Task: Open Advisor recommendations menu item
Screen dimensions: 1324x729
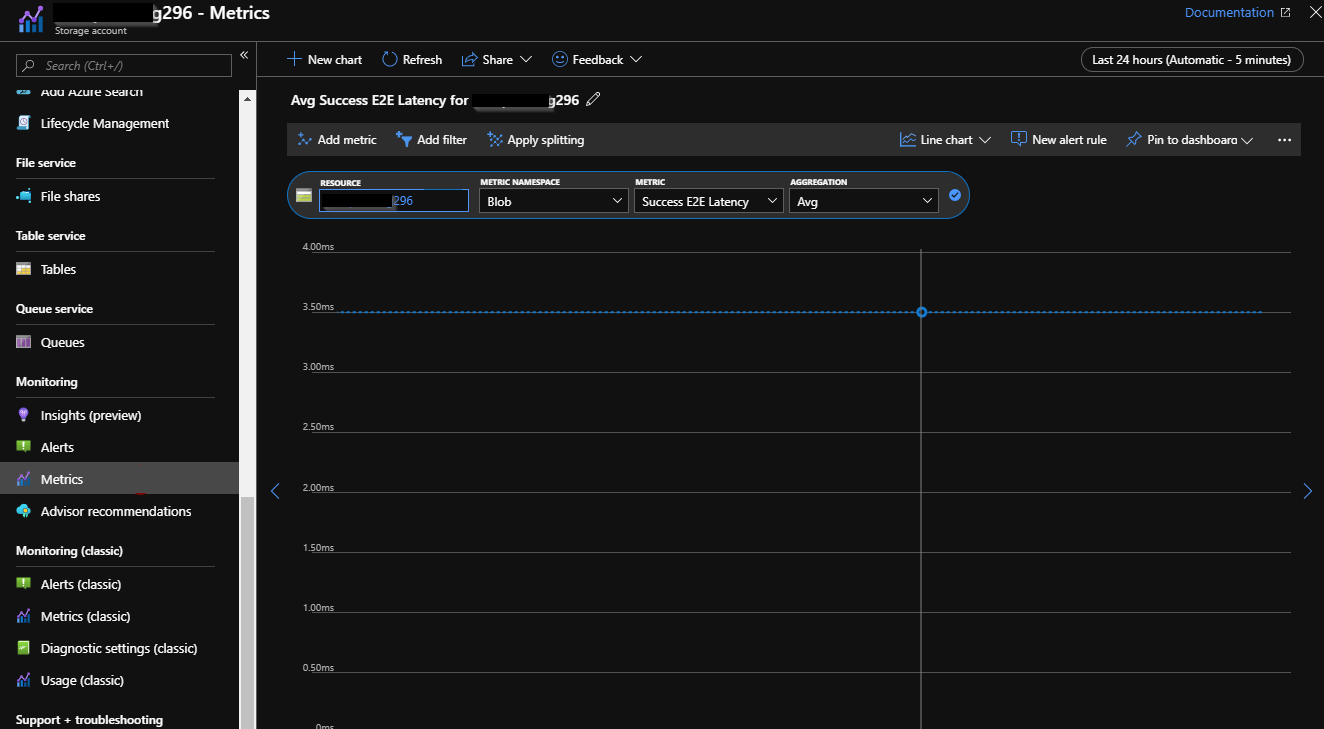Action: click(116, 511)
